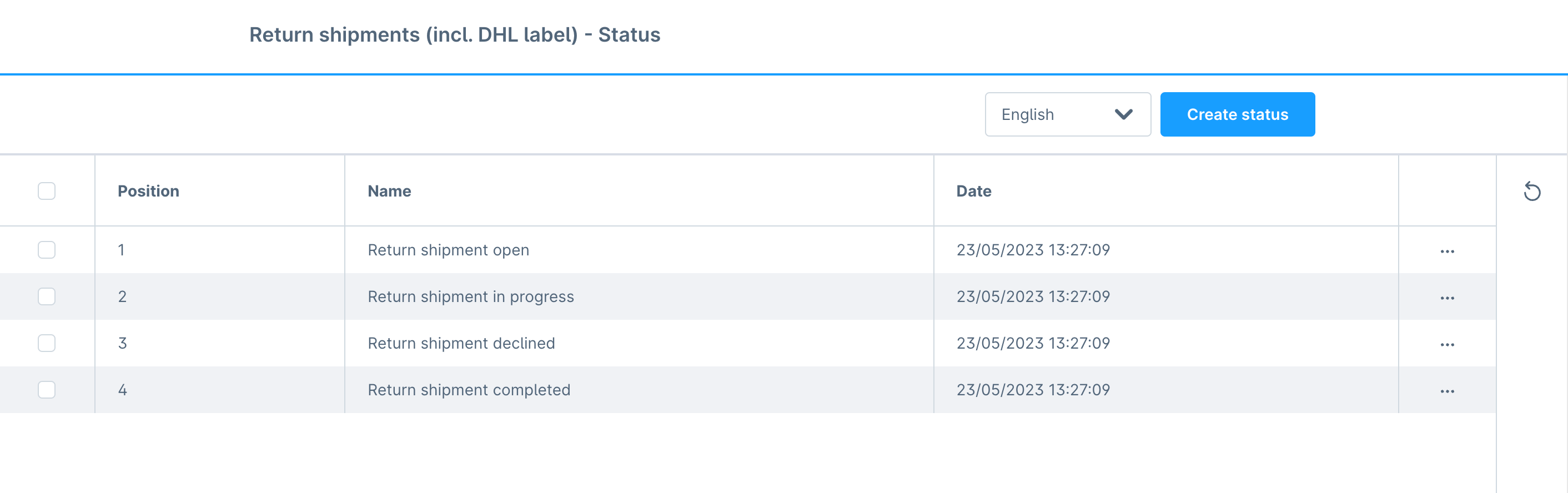Click the language dropdown chevron arrow
The image size is (1568, 493).
click(x=1123, y=114)
